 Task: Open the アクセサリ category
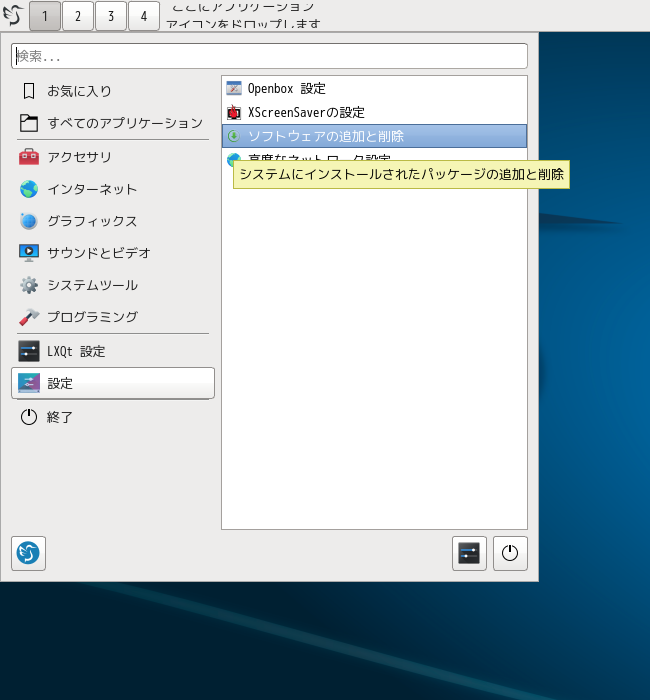pos(112,157)
